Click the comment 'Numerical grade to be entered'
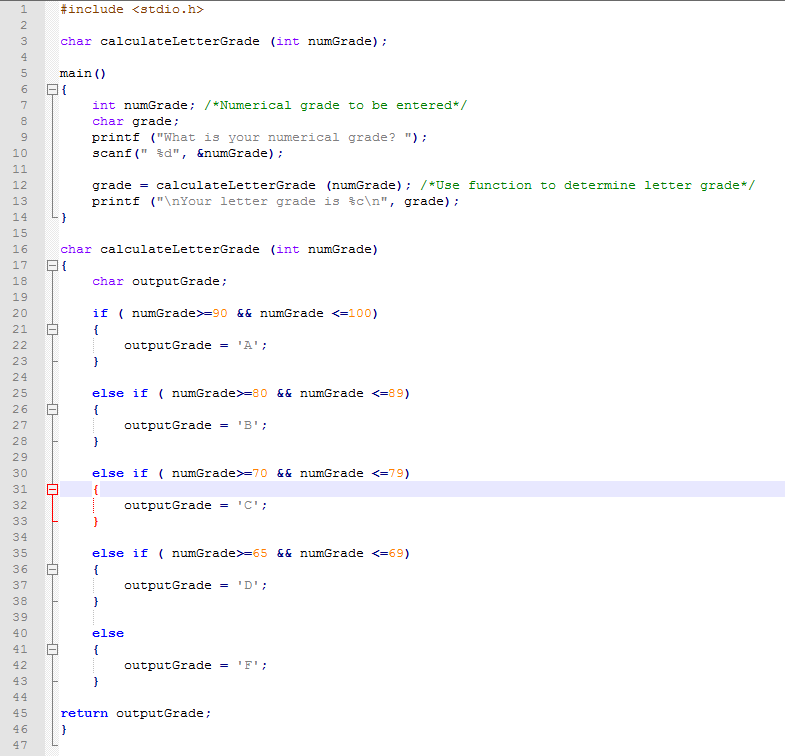The image size is (785, 756). [x=335, y=105]
